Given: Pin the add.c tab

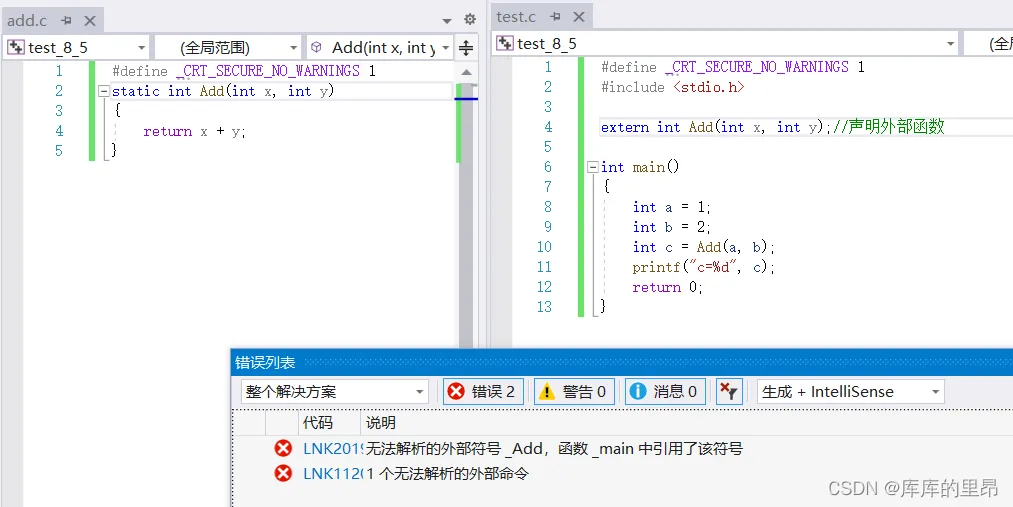Looking at the screenshot, I should [x=66, y=21].
